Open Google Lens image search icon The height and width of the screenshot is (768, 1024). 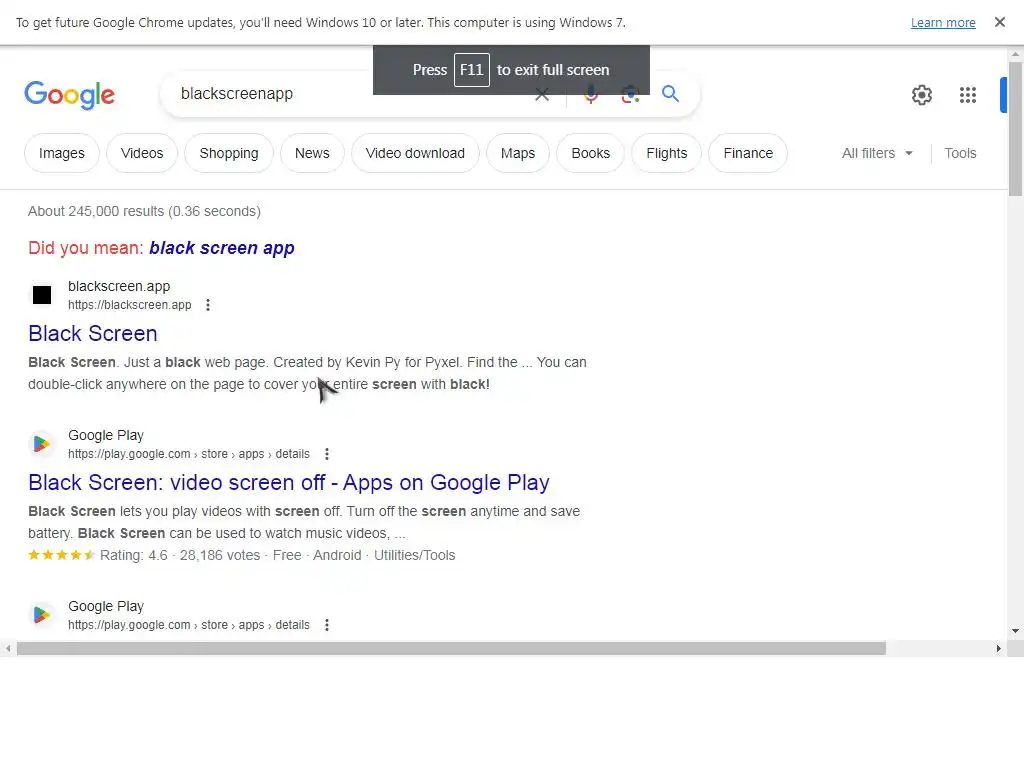coord(630,95)
